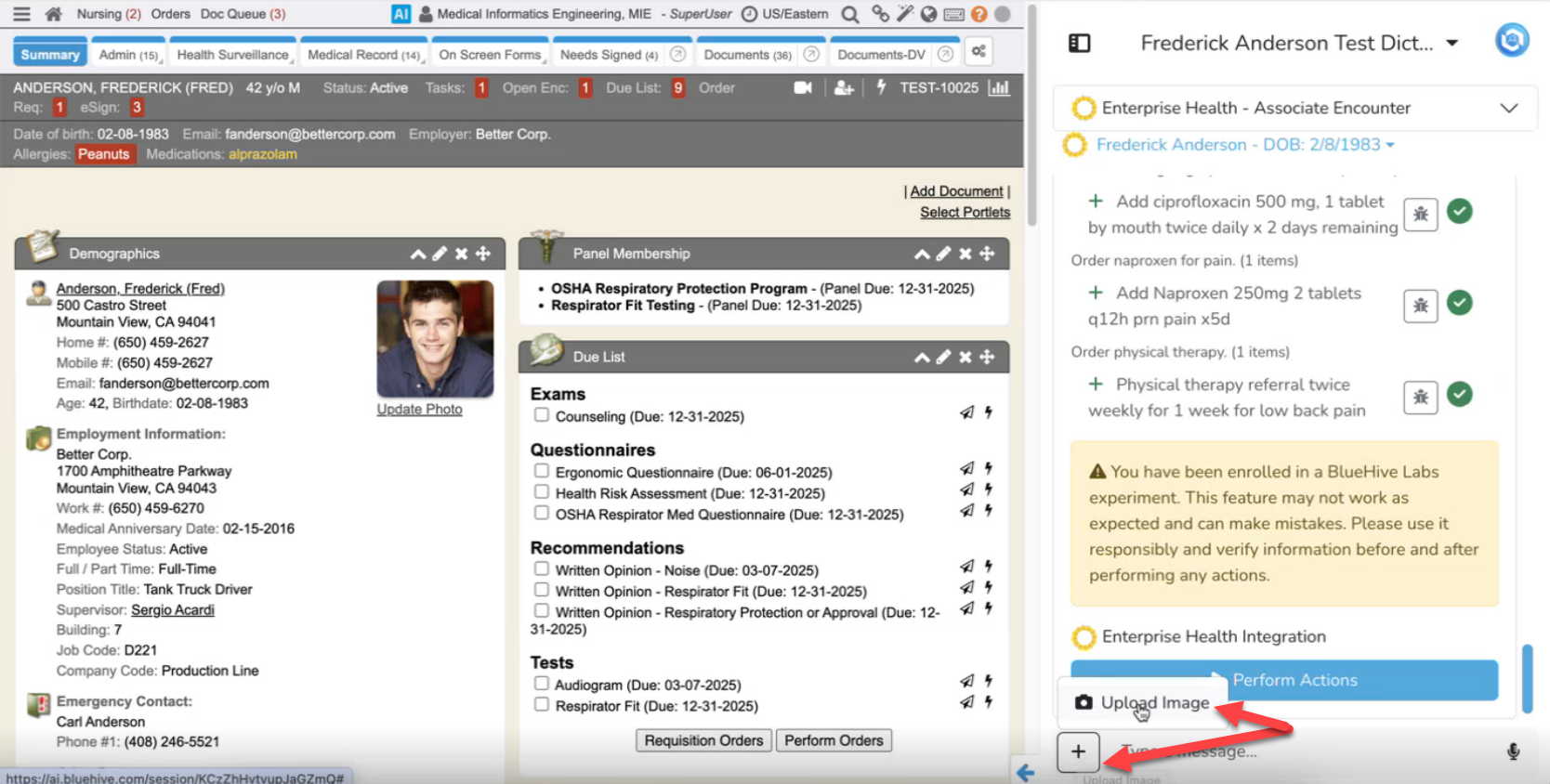
Task: Collapse the Due List portlet
Action: pos(921,357)
